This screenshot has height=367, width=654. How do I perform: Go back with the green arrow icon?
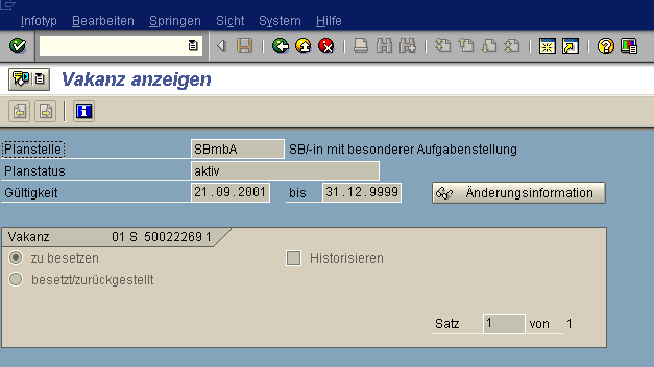coord(280,45)
